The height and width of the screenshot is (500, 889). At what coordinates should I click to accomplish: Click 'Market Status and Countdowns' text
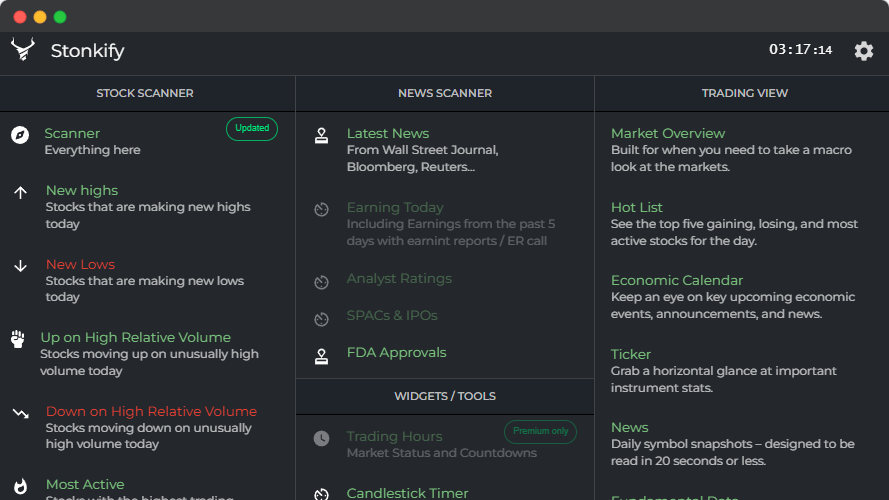(442, 453)
